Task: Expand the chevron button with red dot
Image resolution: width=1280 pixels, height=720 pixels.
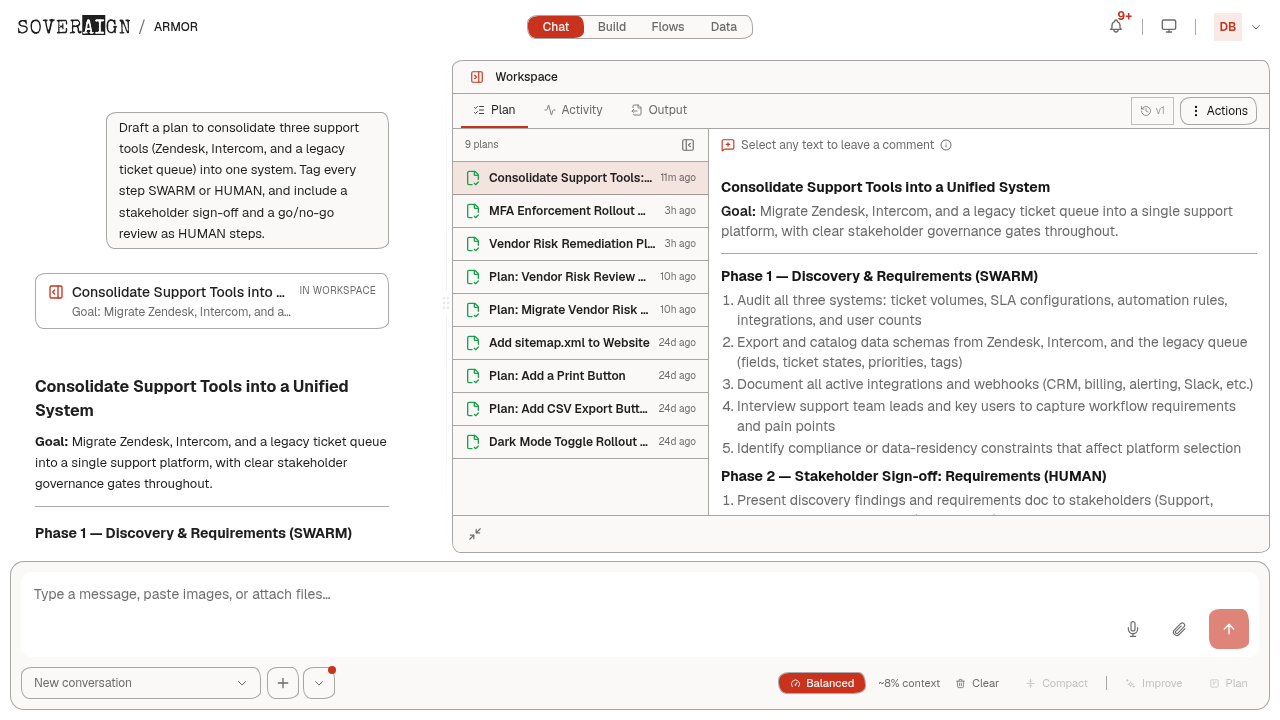Action: click(319, 683)
